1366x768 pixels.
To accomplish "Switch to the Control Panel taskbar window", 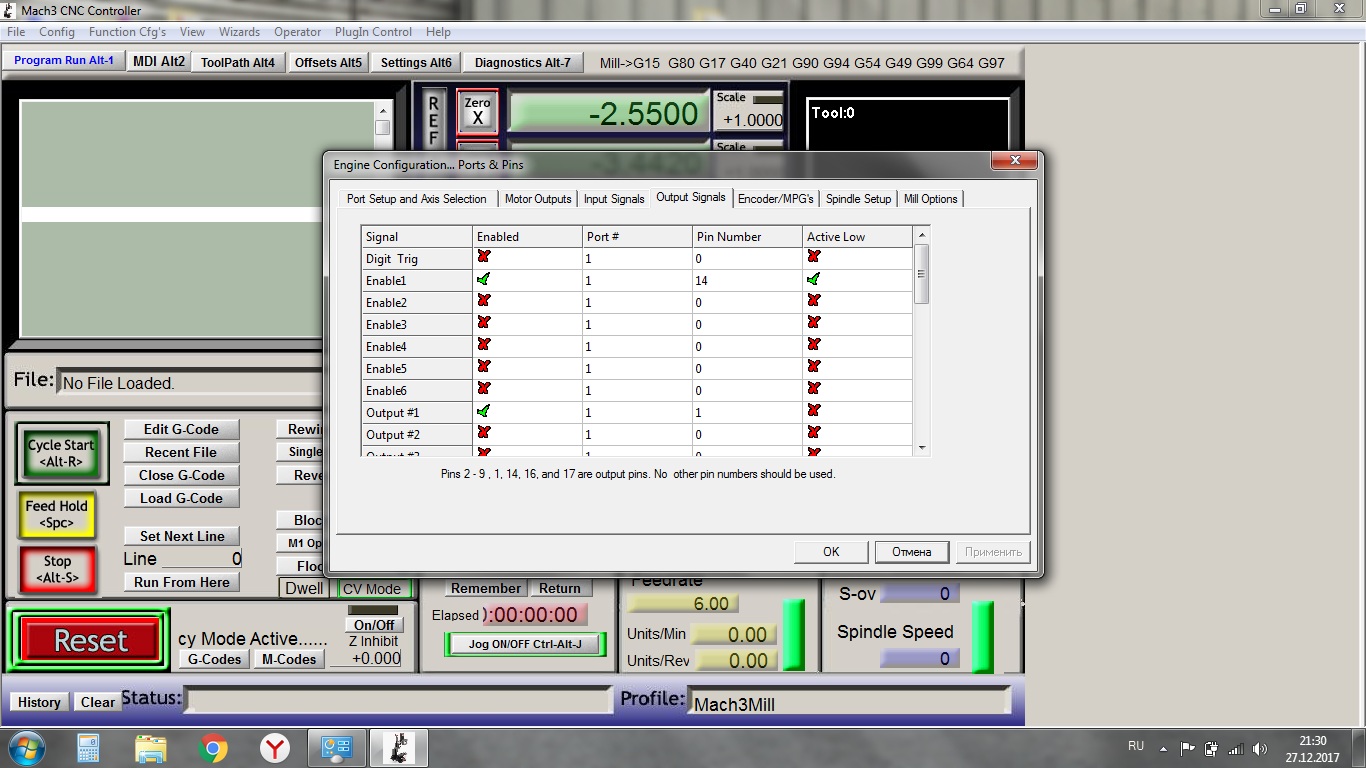I will (x=336, y=748).
